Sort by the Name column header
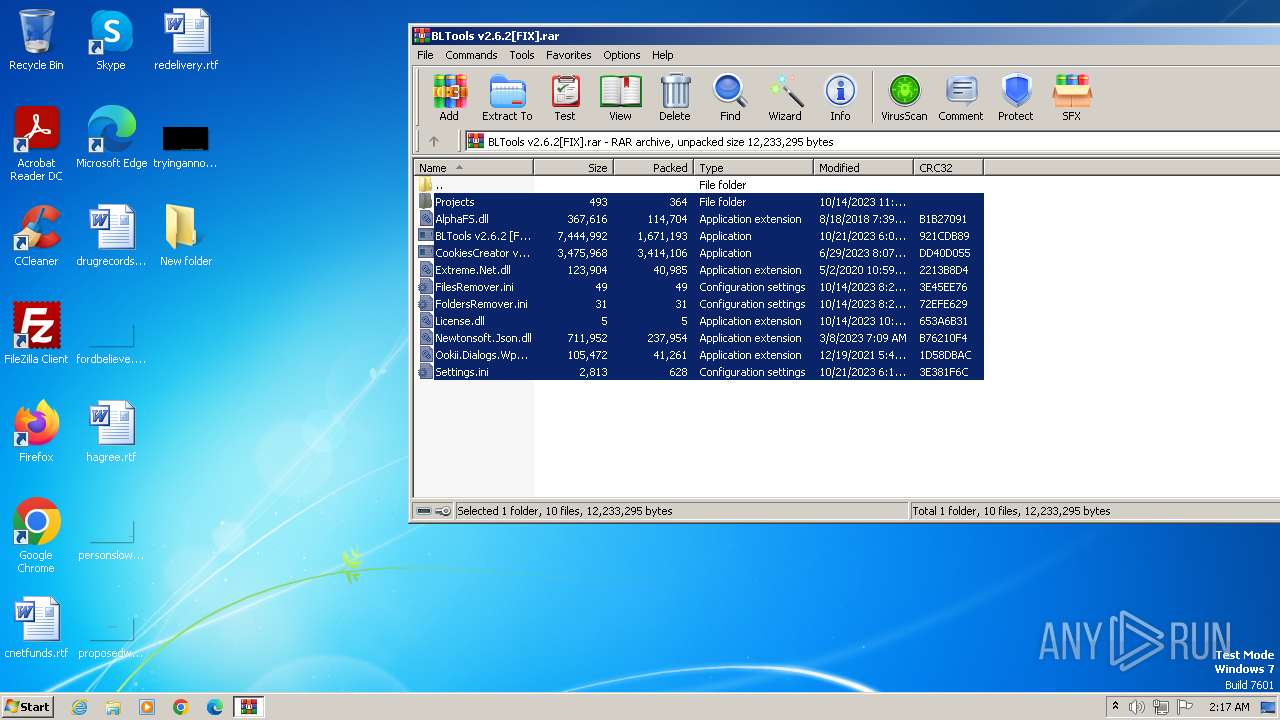Screen dimensions: 1280x720 pos(474,168)
